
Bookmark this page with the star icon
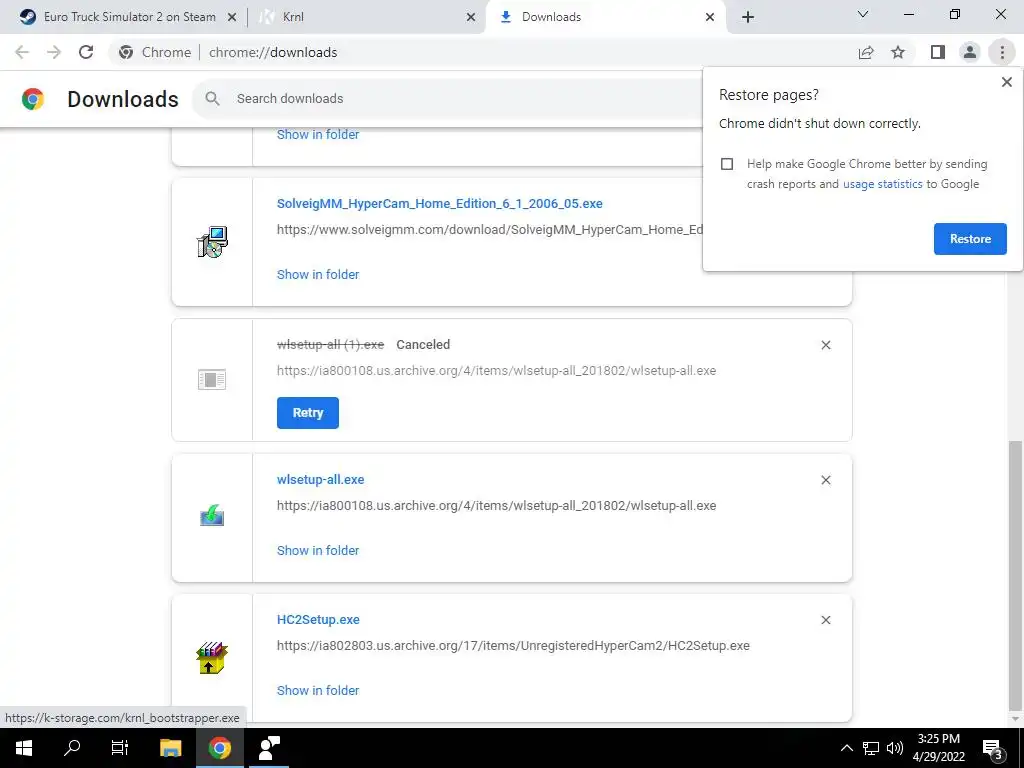pos(898,52)
